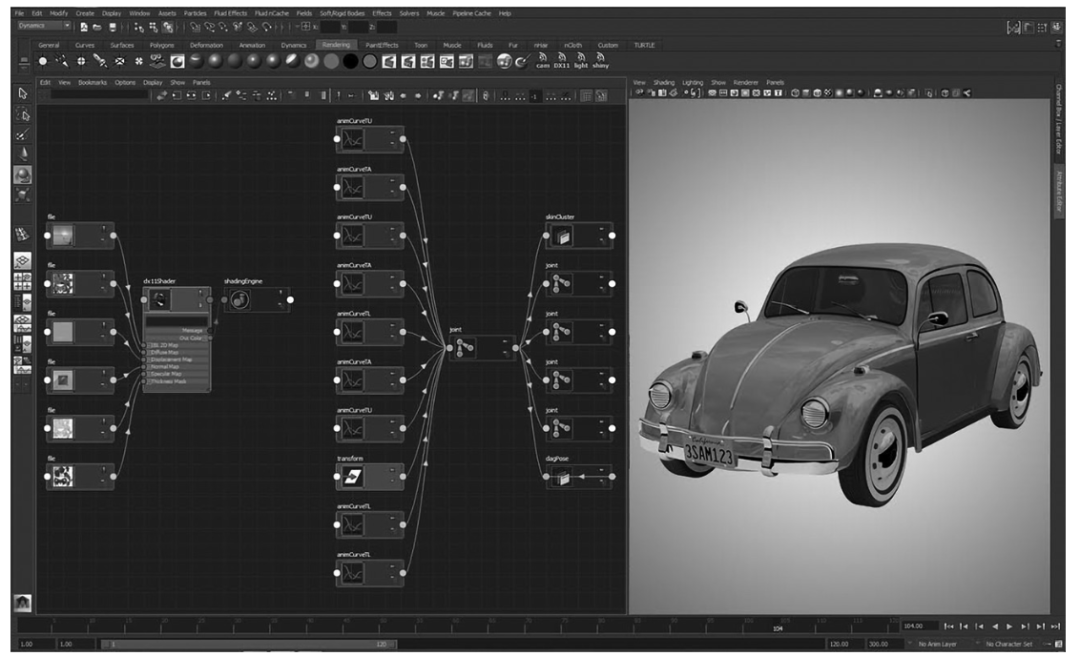Open the Bookmarks menu in node editor

[92, 83]
